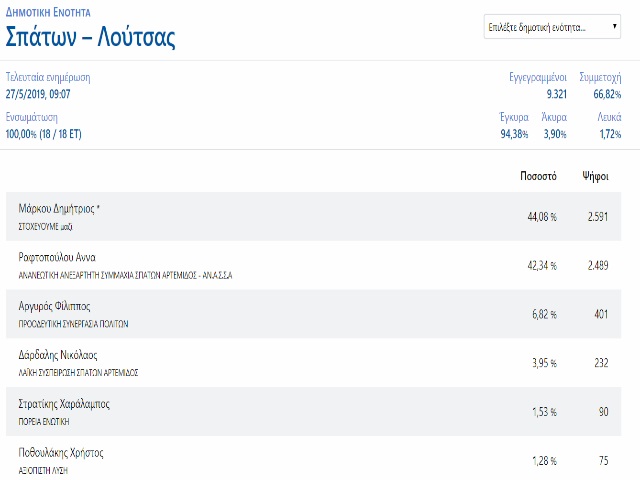Click the Ποσοστό column header

coord(538,176)
